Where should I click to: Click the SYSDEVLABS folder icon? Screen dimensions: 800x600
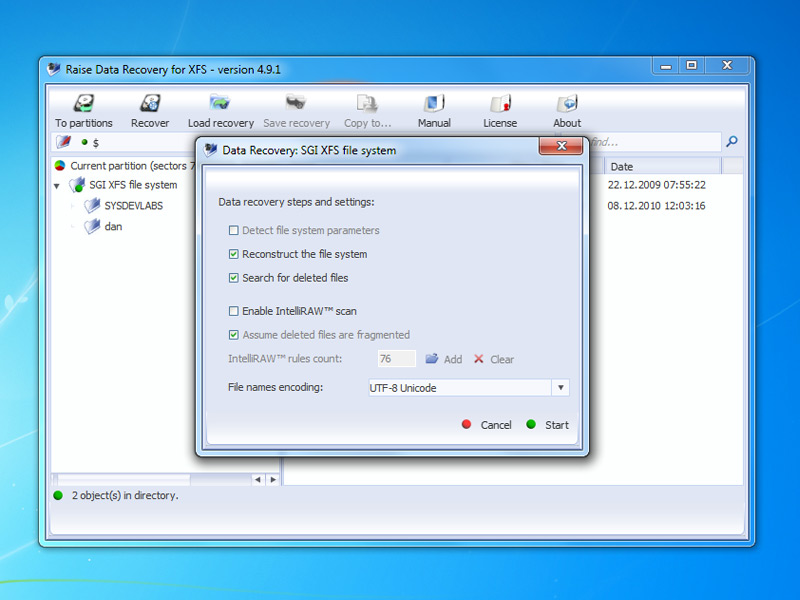92,206
